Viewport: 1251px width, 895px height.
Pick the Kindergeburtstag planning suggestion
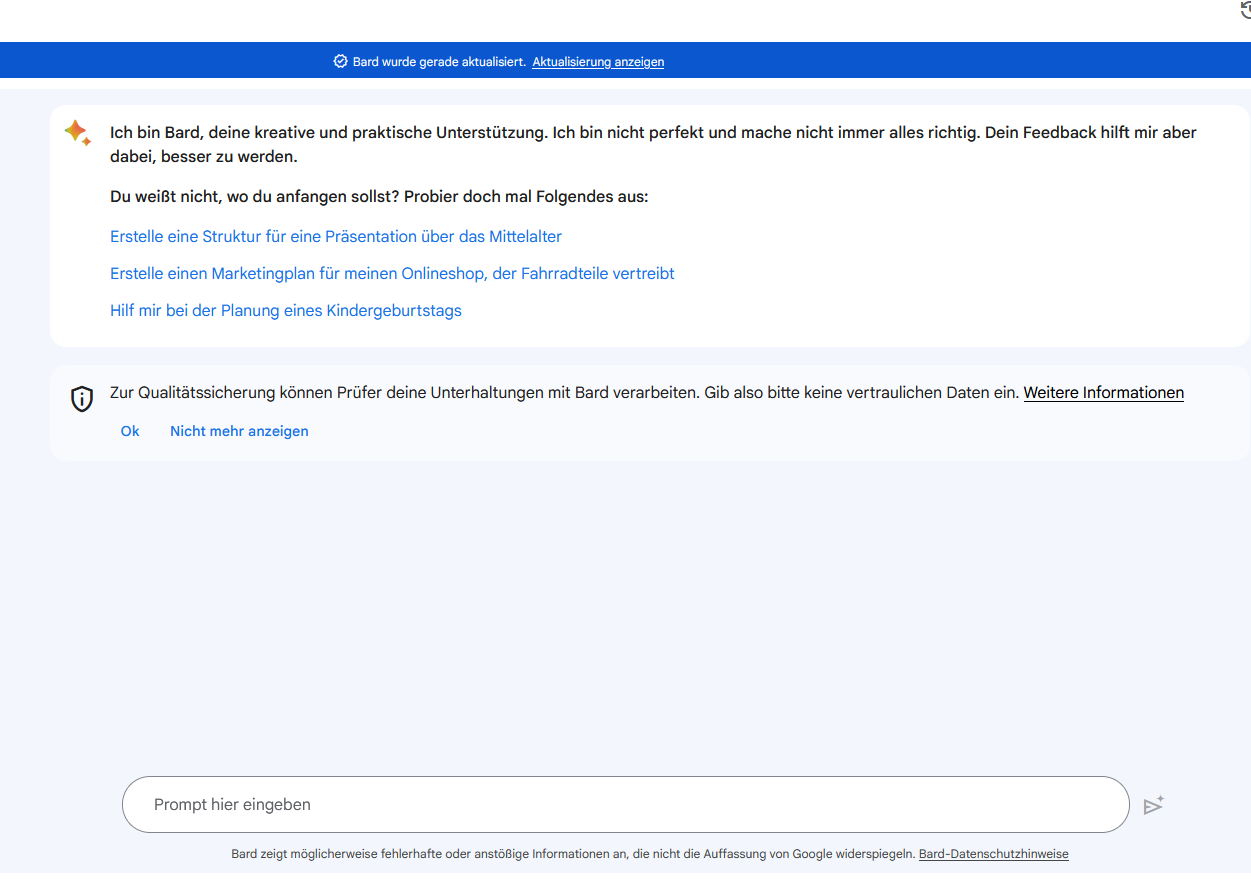coord(286,310)
